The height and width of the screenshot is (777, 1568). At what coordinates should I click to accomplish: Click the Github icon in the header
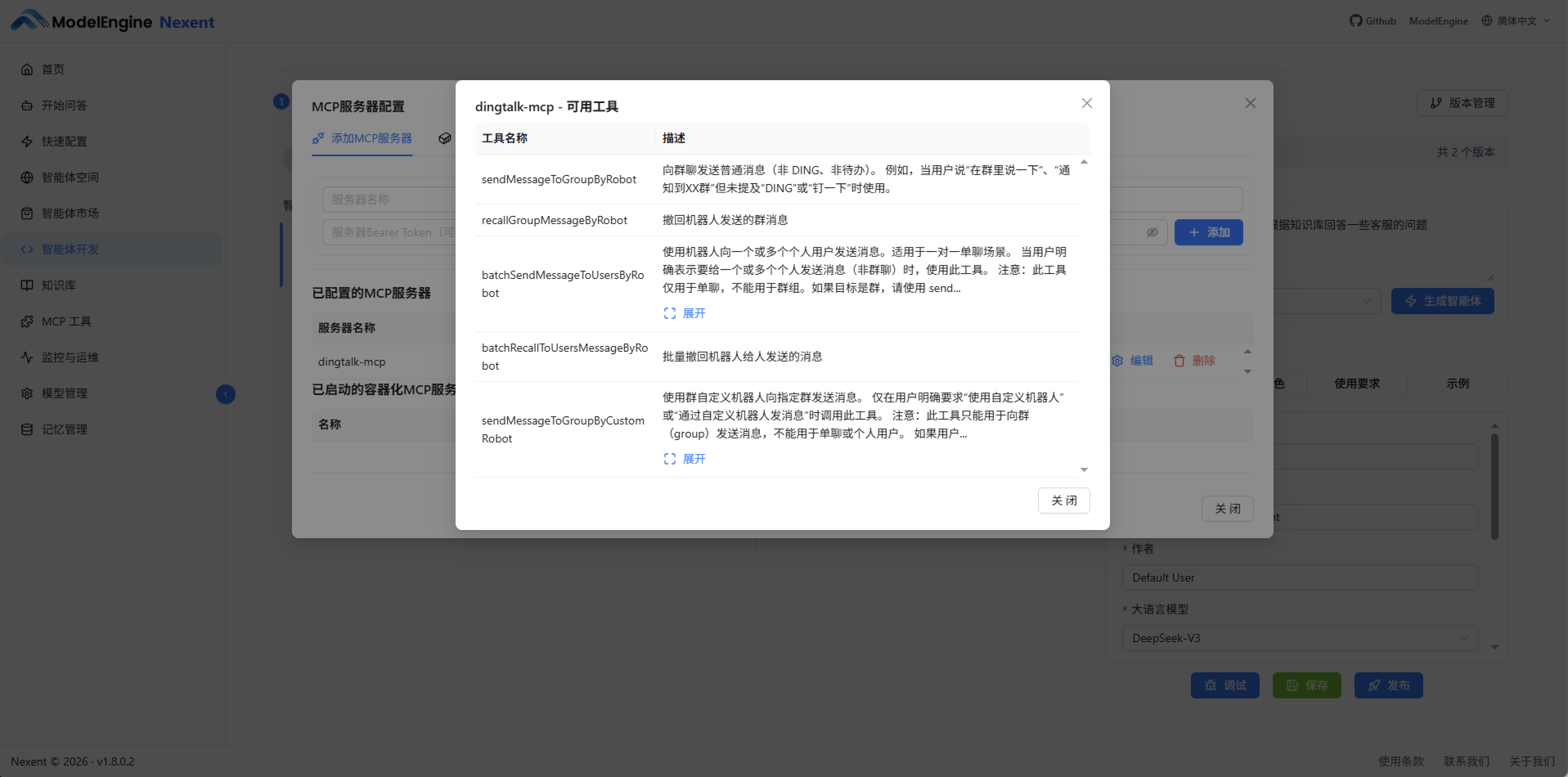(1357, 20)
